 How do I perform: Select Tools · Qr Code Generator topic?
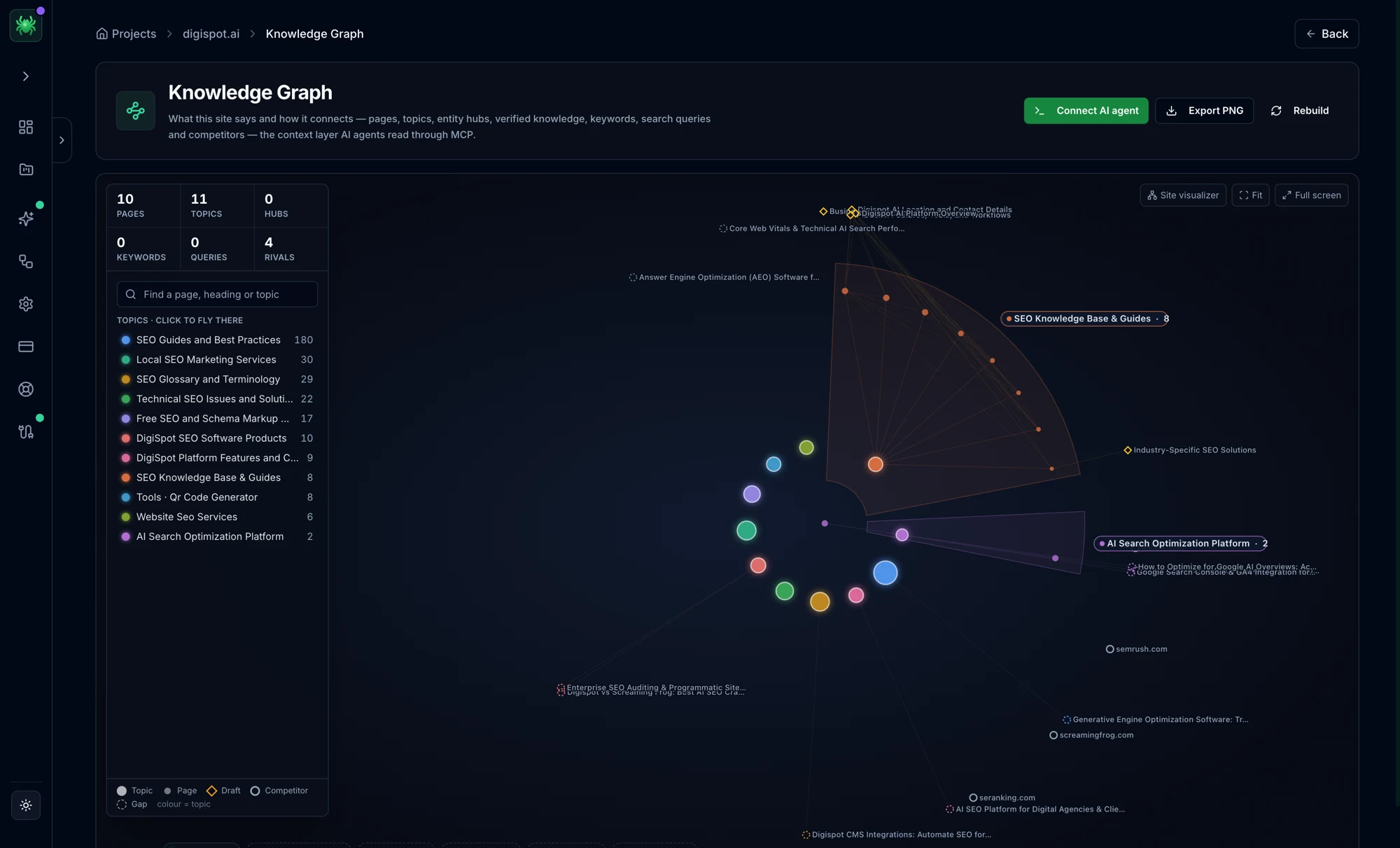[x=217, y=496]
